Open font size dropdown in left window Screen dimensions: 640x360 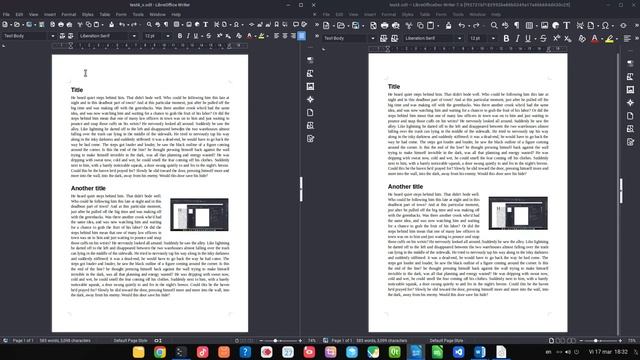point(168,36)
